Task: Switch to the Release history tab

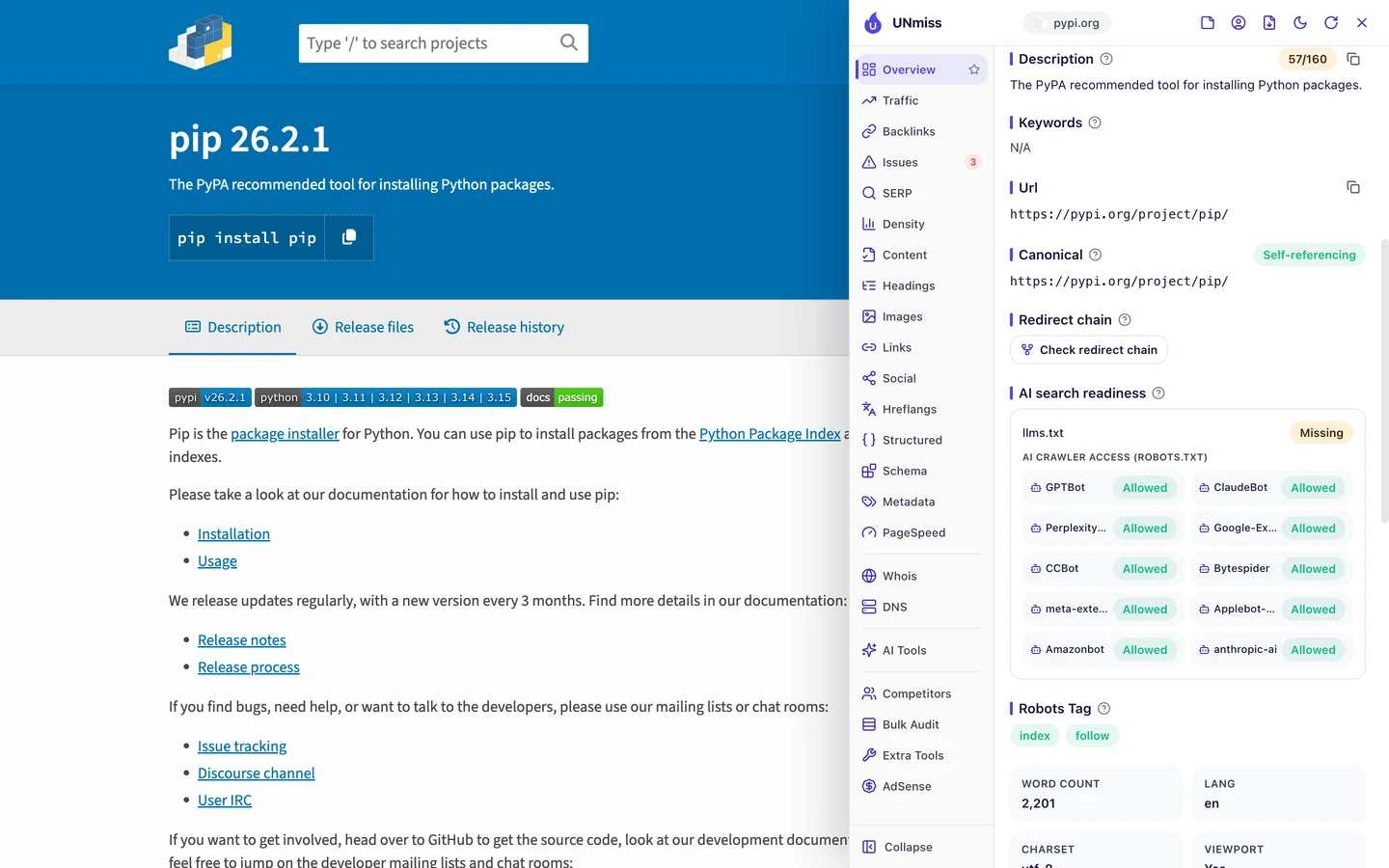Action: tap(504, 327)
